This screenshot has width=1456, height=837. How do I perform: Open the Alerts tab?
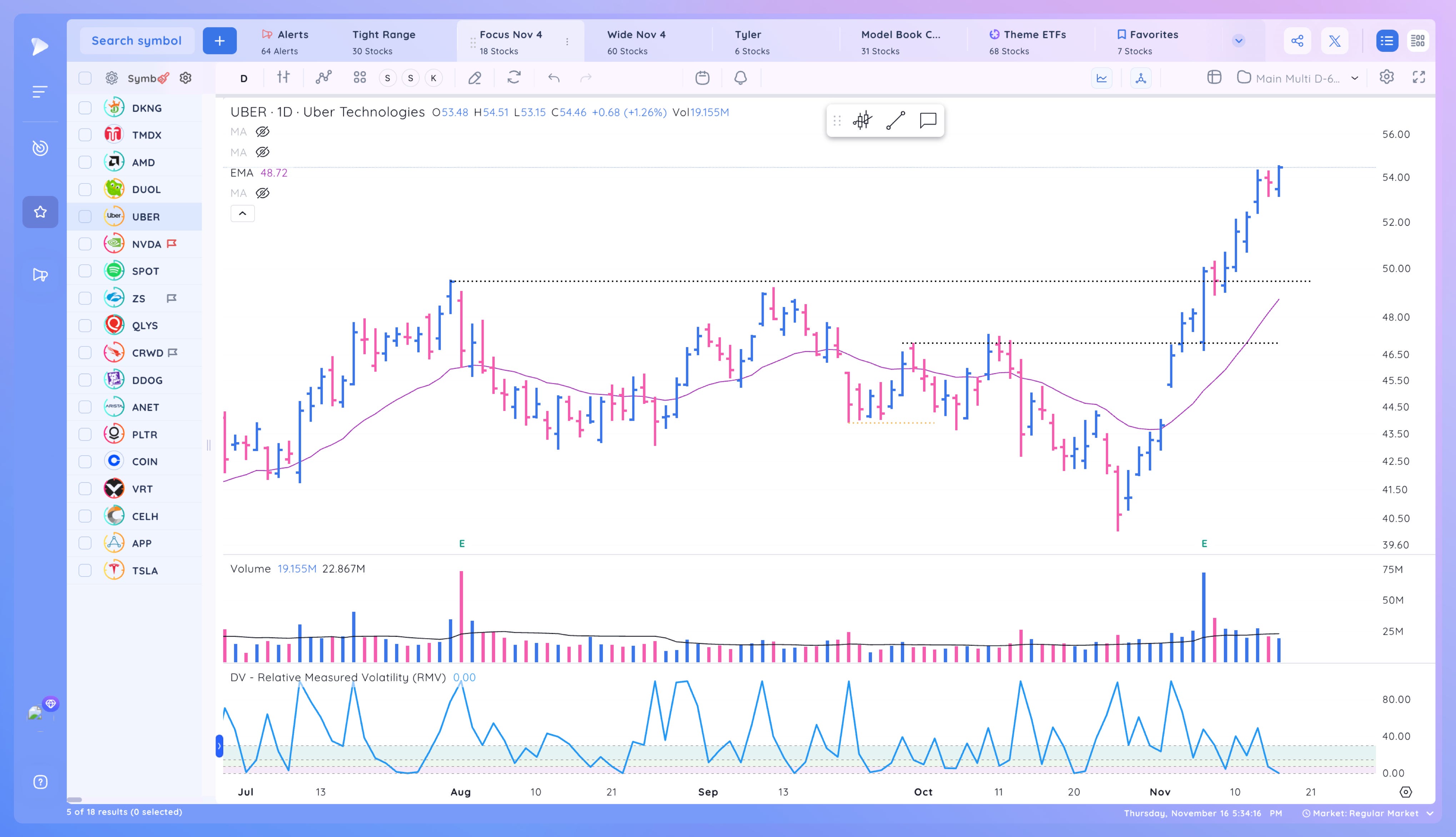click(x=285, y=42)
